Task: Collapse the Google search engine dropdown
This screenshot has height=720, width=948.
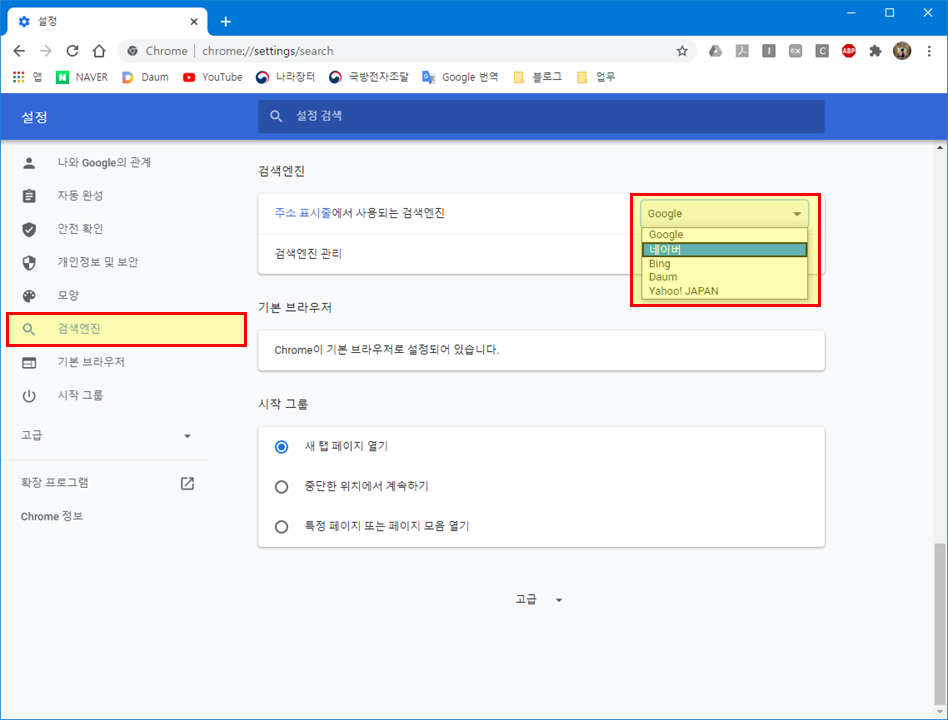Action: click(x=724, y=213)
